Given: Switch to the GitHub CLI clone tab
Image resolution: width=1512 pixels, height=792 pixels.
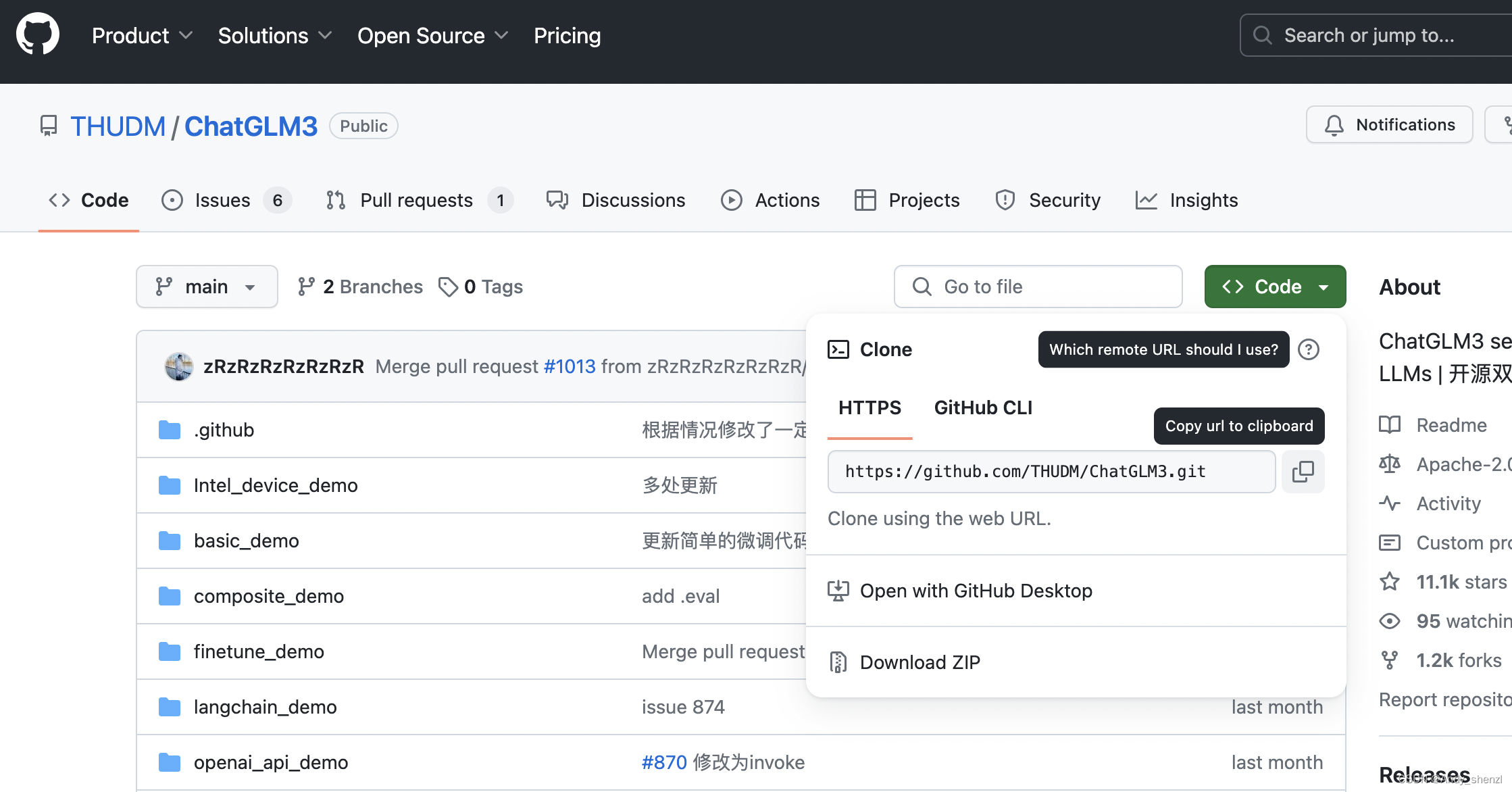Looking at the screenshot, I should [x=983, y=407].
